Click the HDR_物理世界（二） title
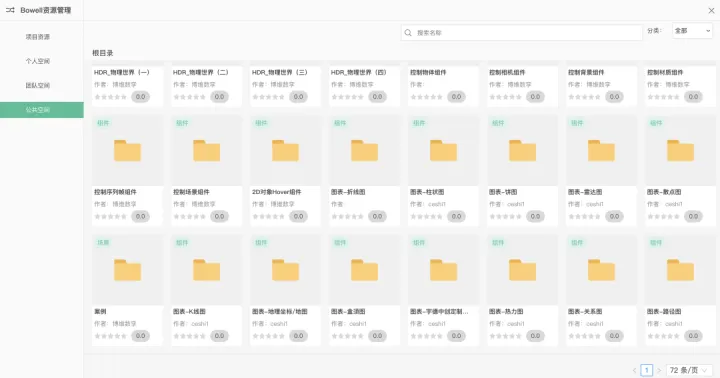This screenshot has width=720, height=378. click(201, 72)
